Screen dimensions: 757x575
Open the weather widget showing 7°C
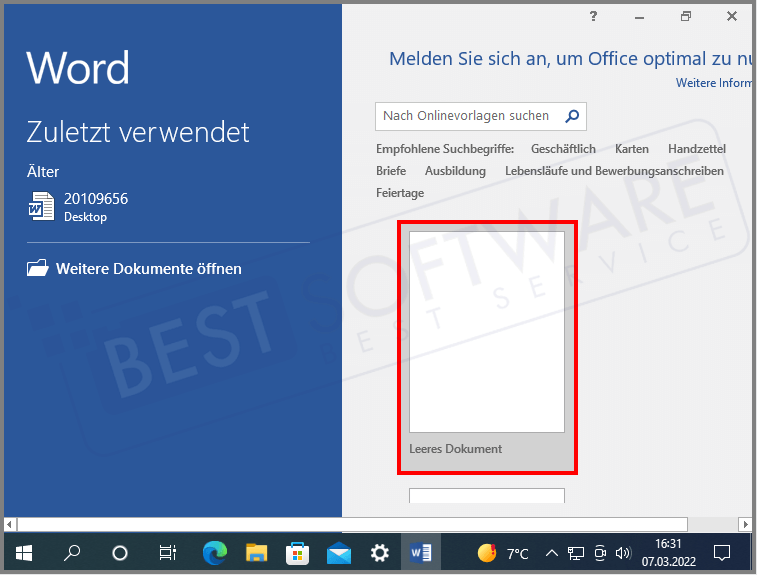coord(503,553)
